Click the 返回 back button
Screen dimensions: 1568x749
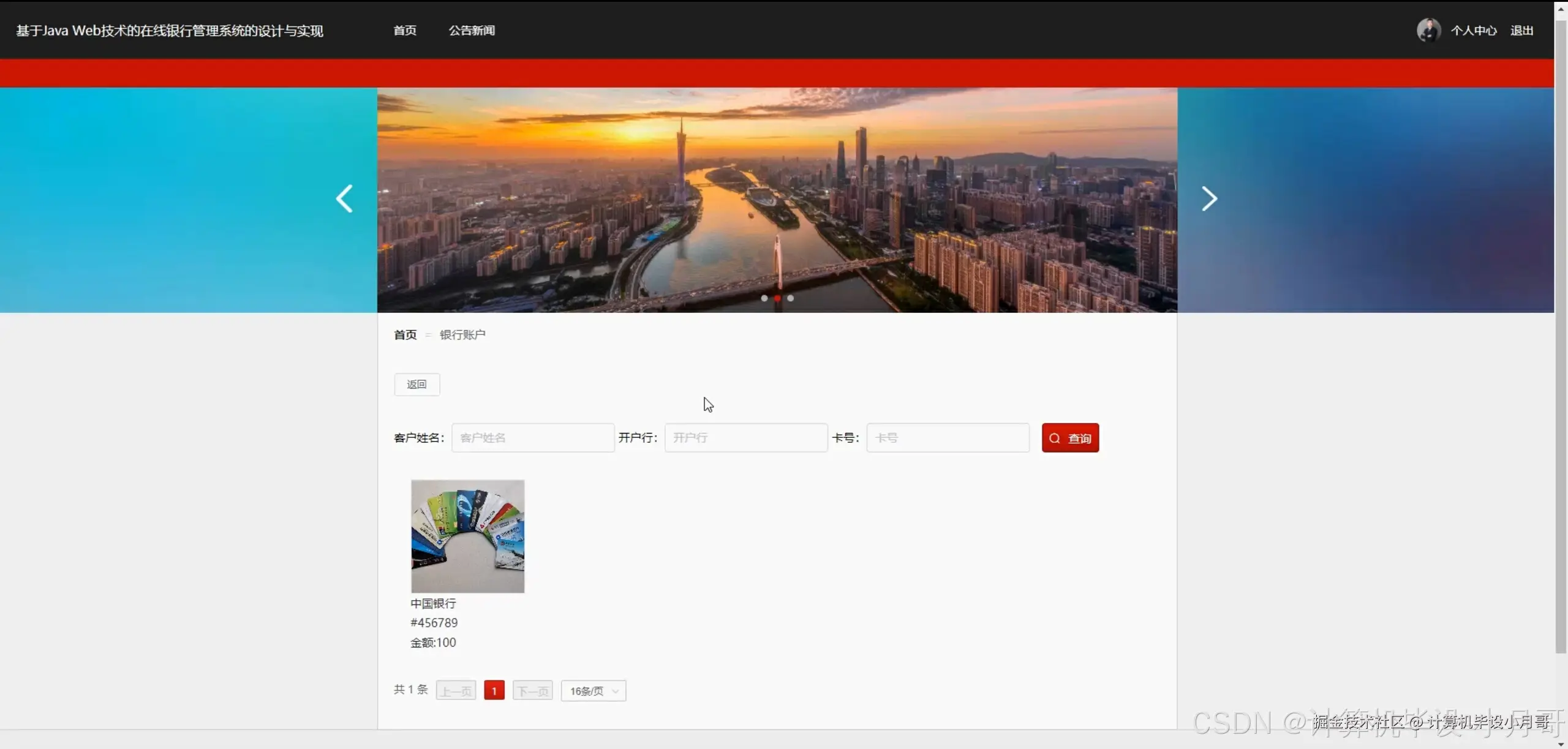[417, 384]
